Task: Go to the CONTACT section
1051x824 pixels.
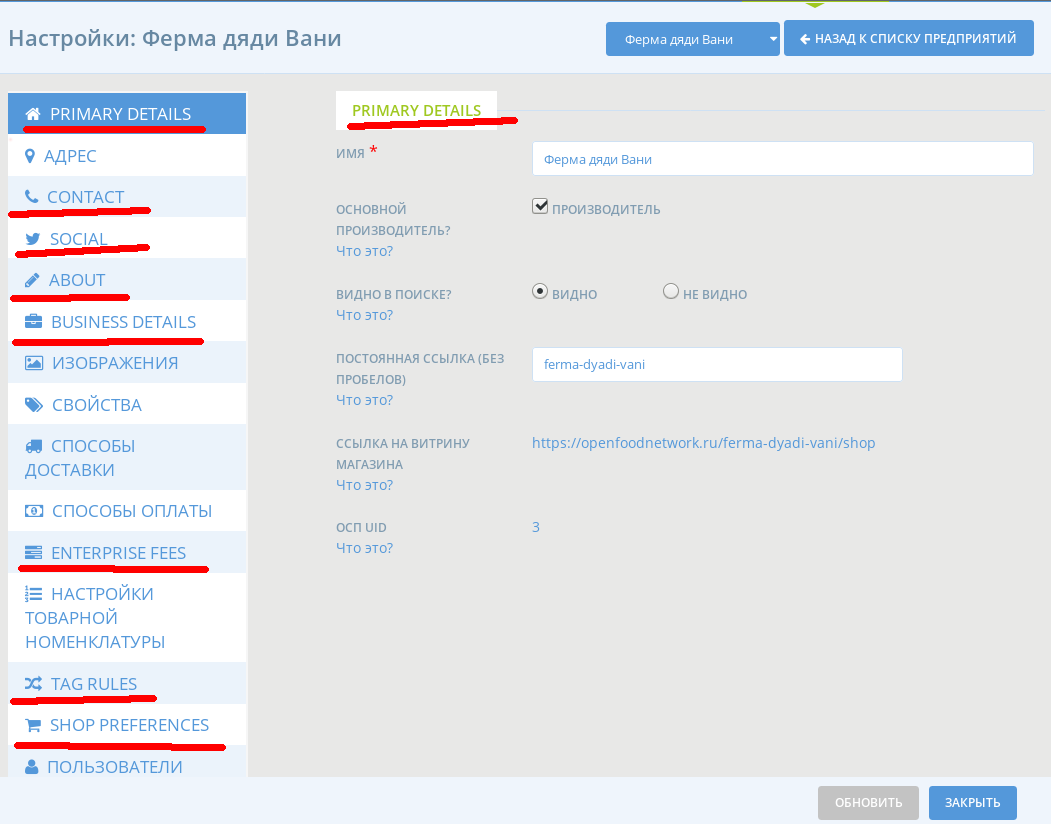Action: pos(127,196)
